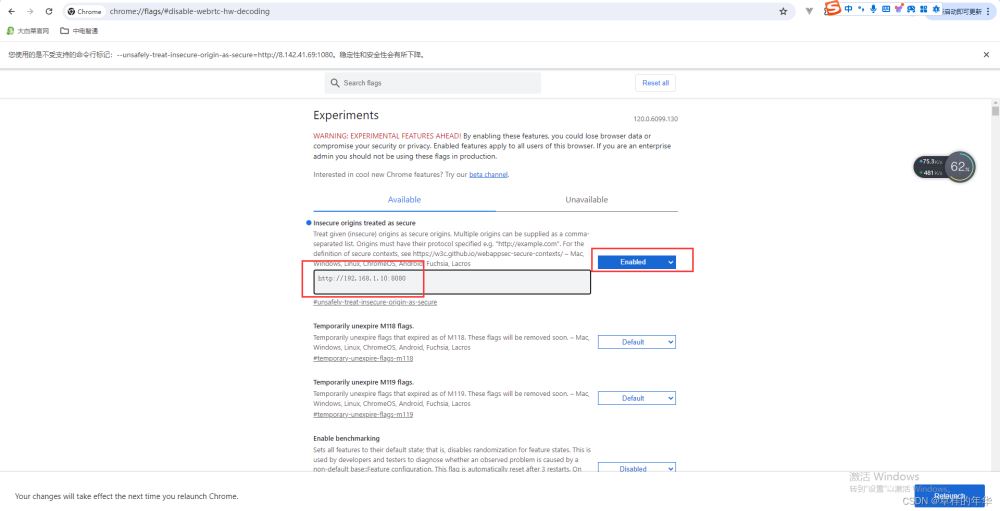Reload the page with the refresh icon
1000x511 pixels.
pos(49,11)
